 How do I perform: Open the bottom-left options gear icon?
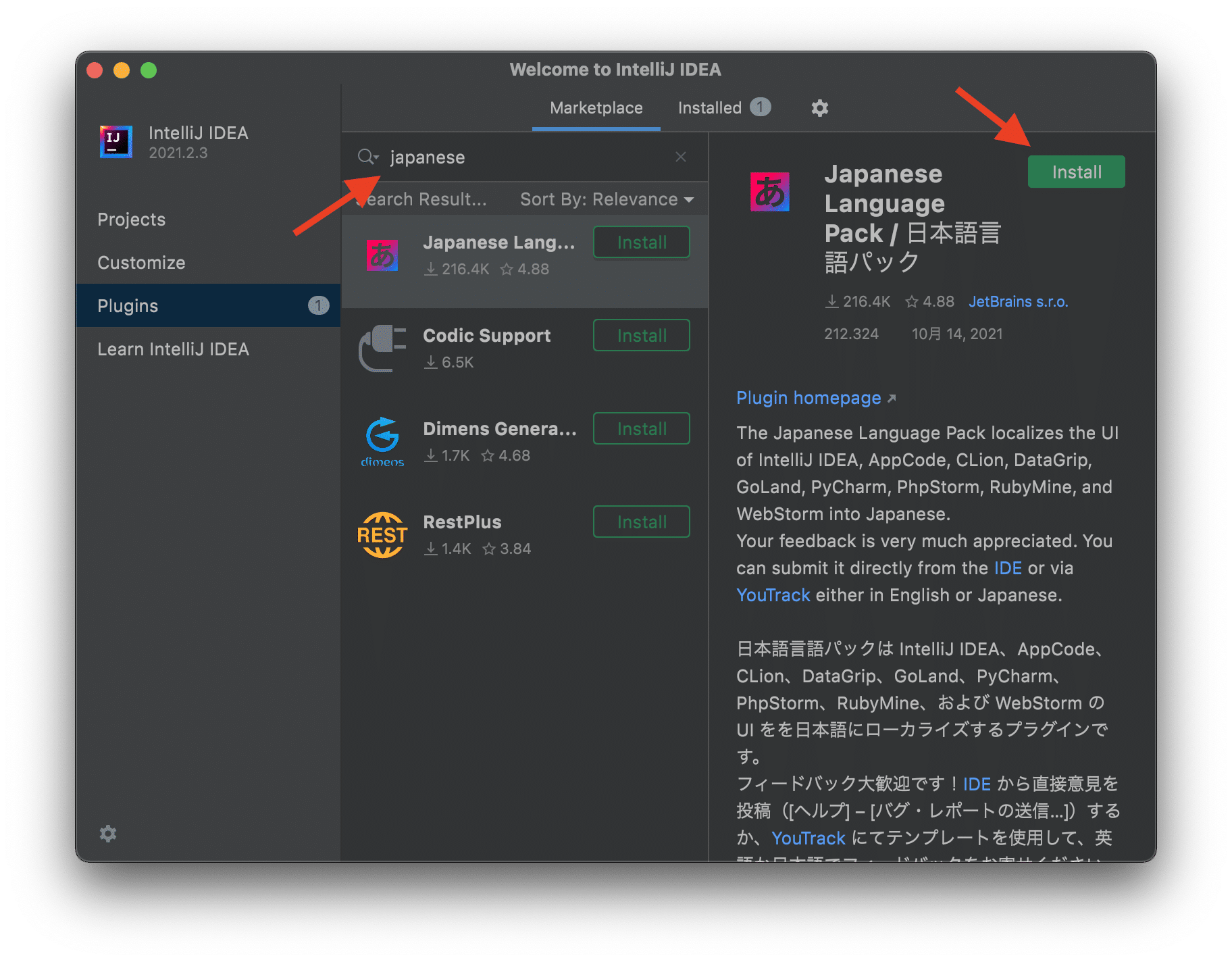108,833
